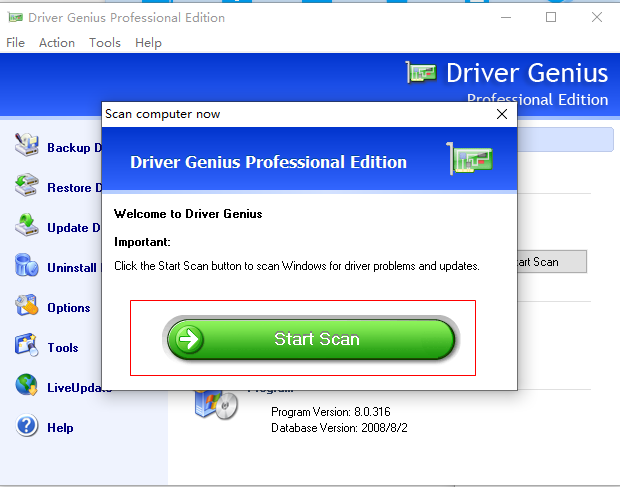Screen dimensions: 620x487
Task: Click the circuit card icon in dialog banner
Action: coord(470,159)
